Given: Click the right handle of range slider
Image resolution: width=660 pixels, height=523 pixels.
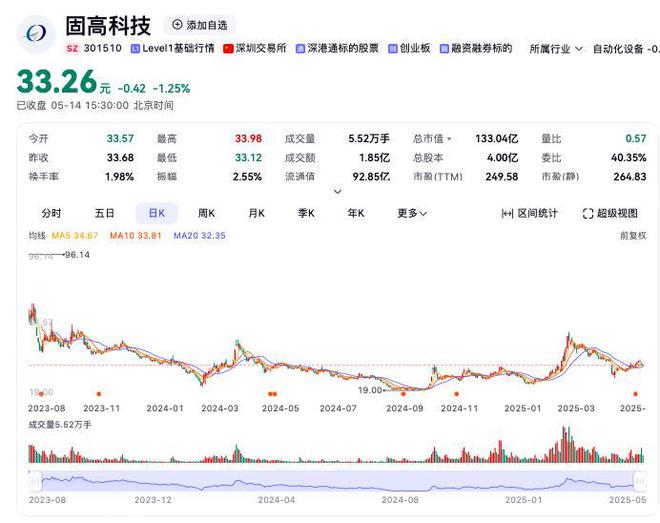Looking at the screenshot, I should 640,481.
